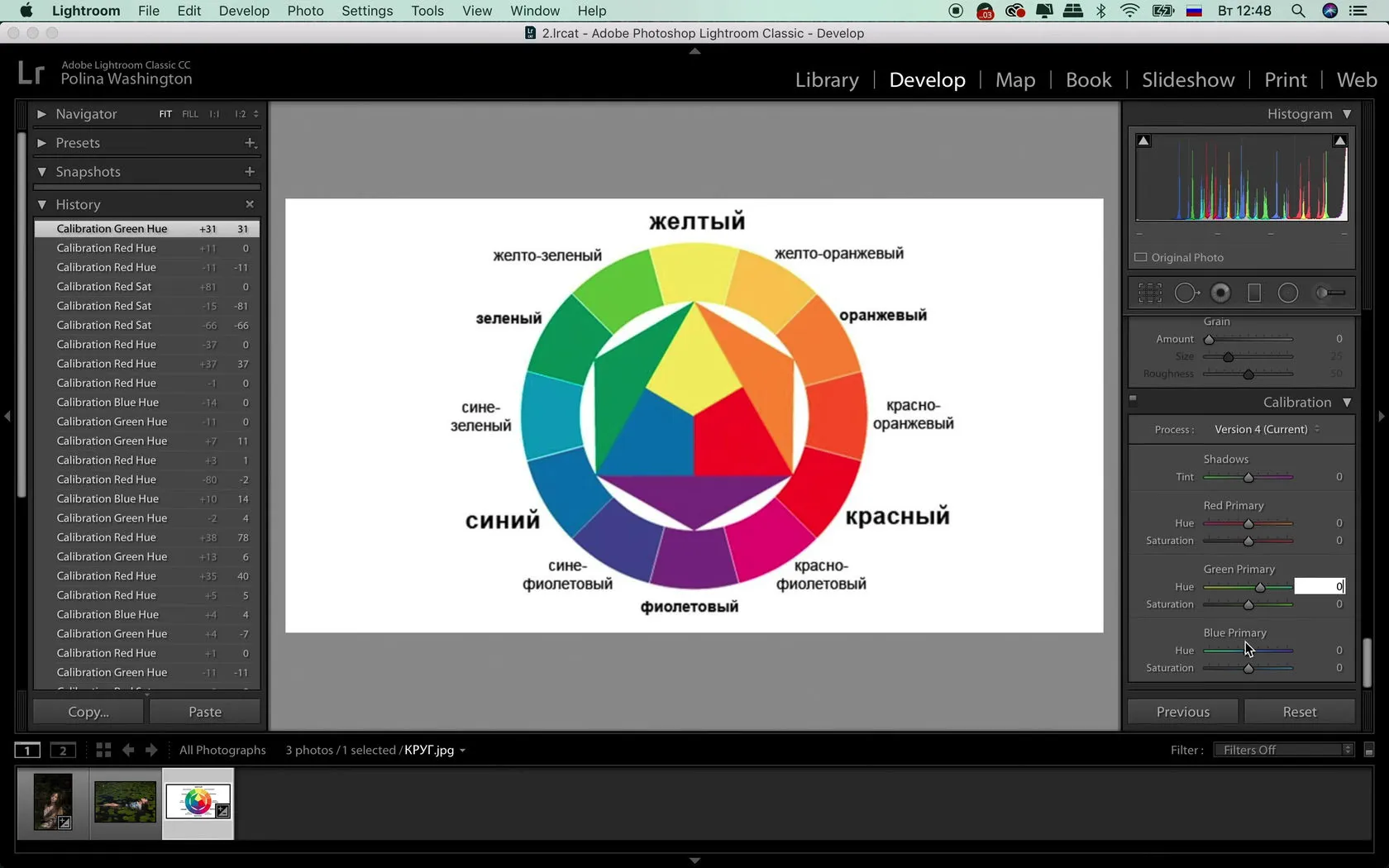Select the Adjustment Brush tool

click(1329, 293)
